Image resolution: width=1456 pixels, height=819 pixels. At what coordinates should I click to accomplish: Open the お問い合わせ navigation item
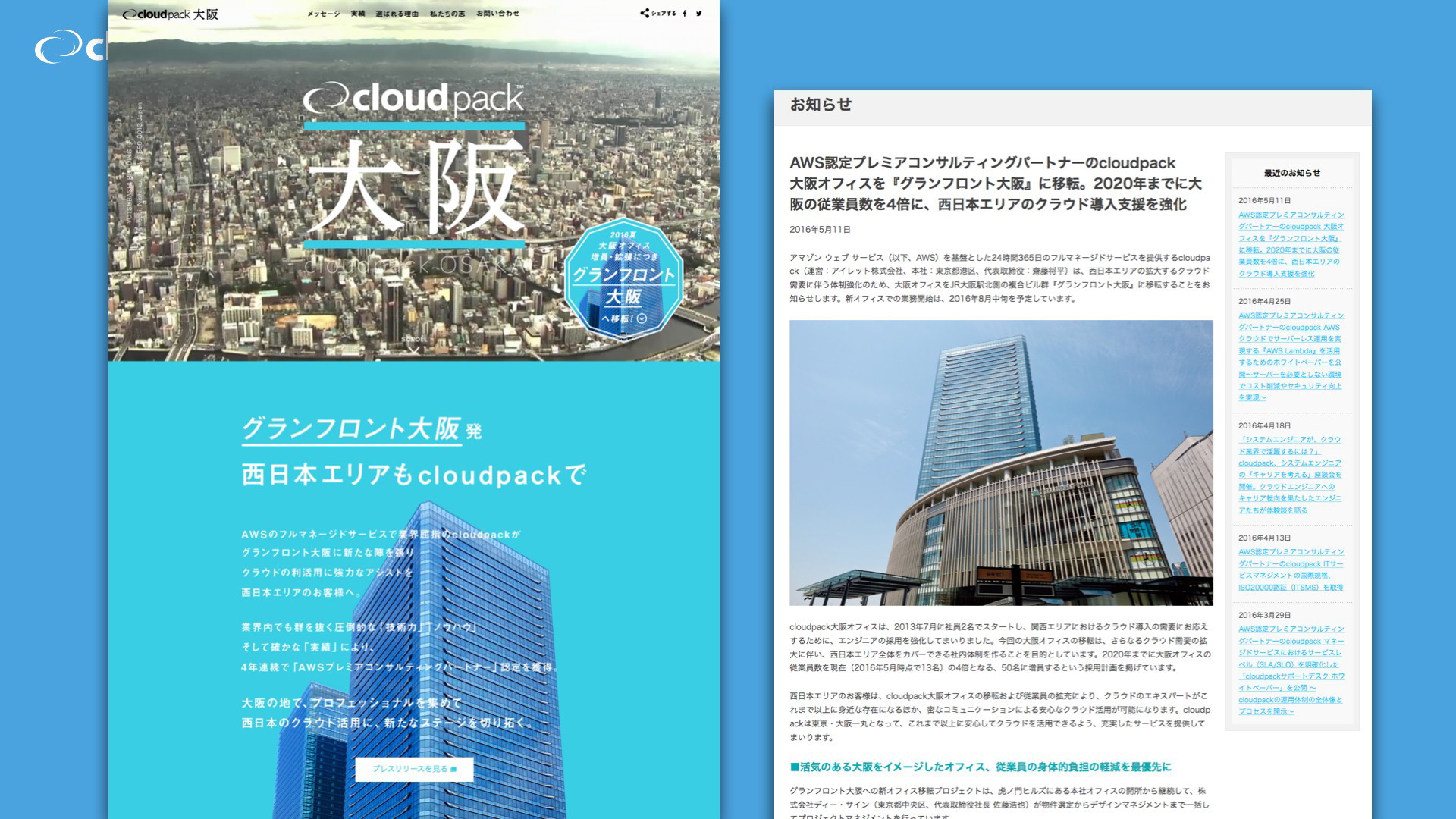pyautogui.click(x=498, y=14)
